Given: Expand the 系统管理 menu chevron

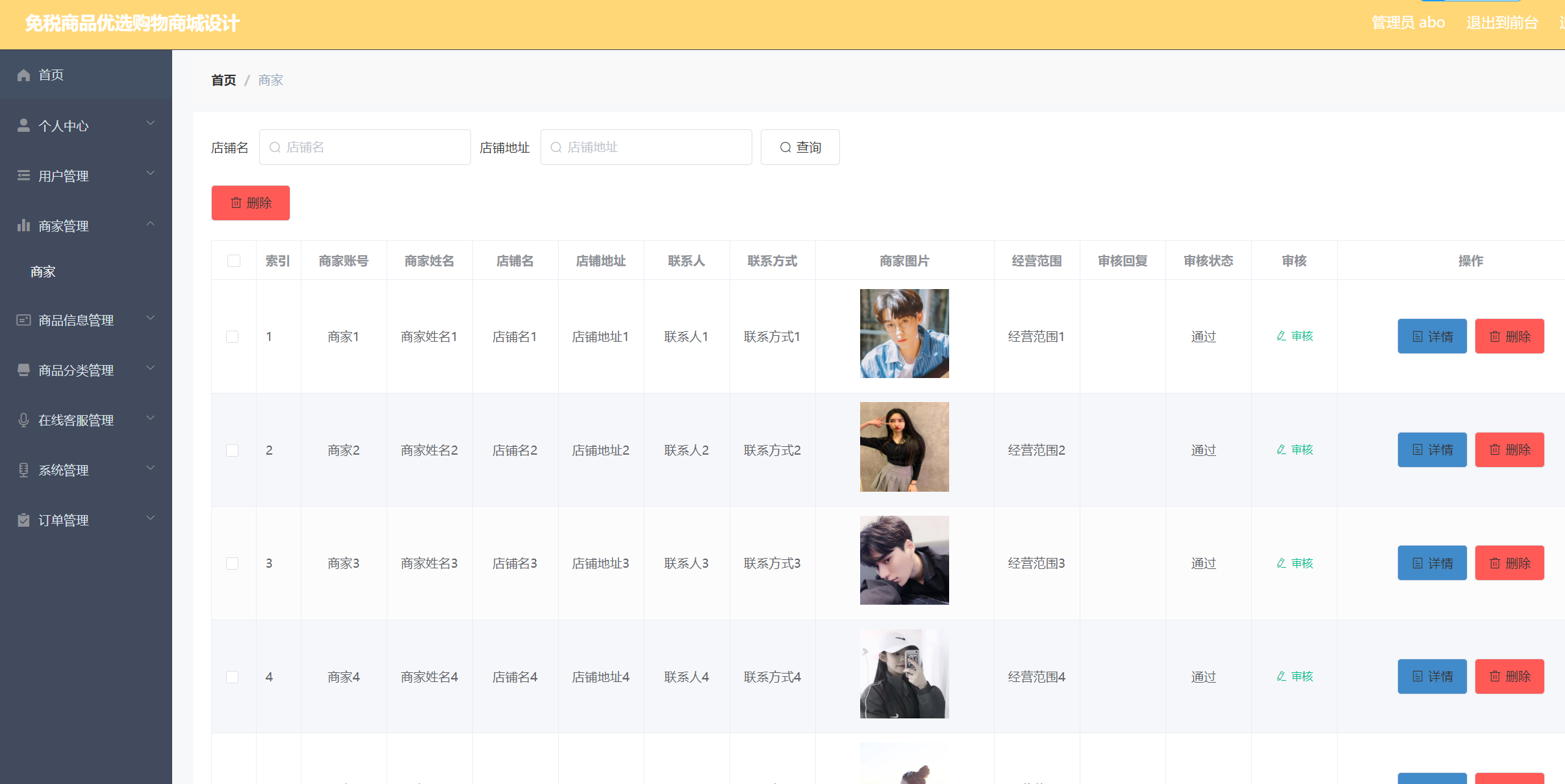Looking at the screenshot, I should point(150,468).
